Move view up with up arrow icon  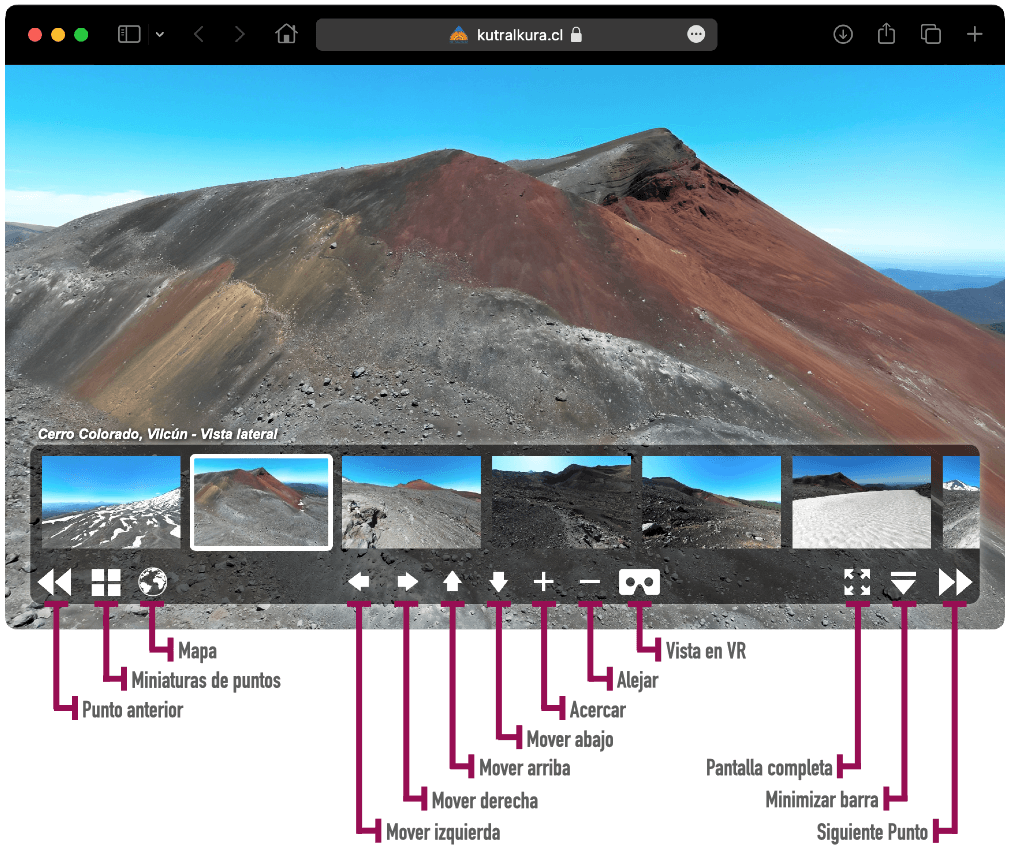(x=452, y=582)
